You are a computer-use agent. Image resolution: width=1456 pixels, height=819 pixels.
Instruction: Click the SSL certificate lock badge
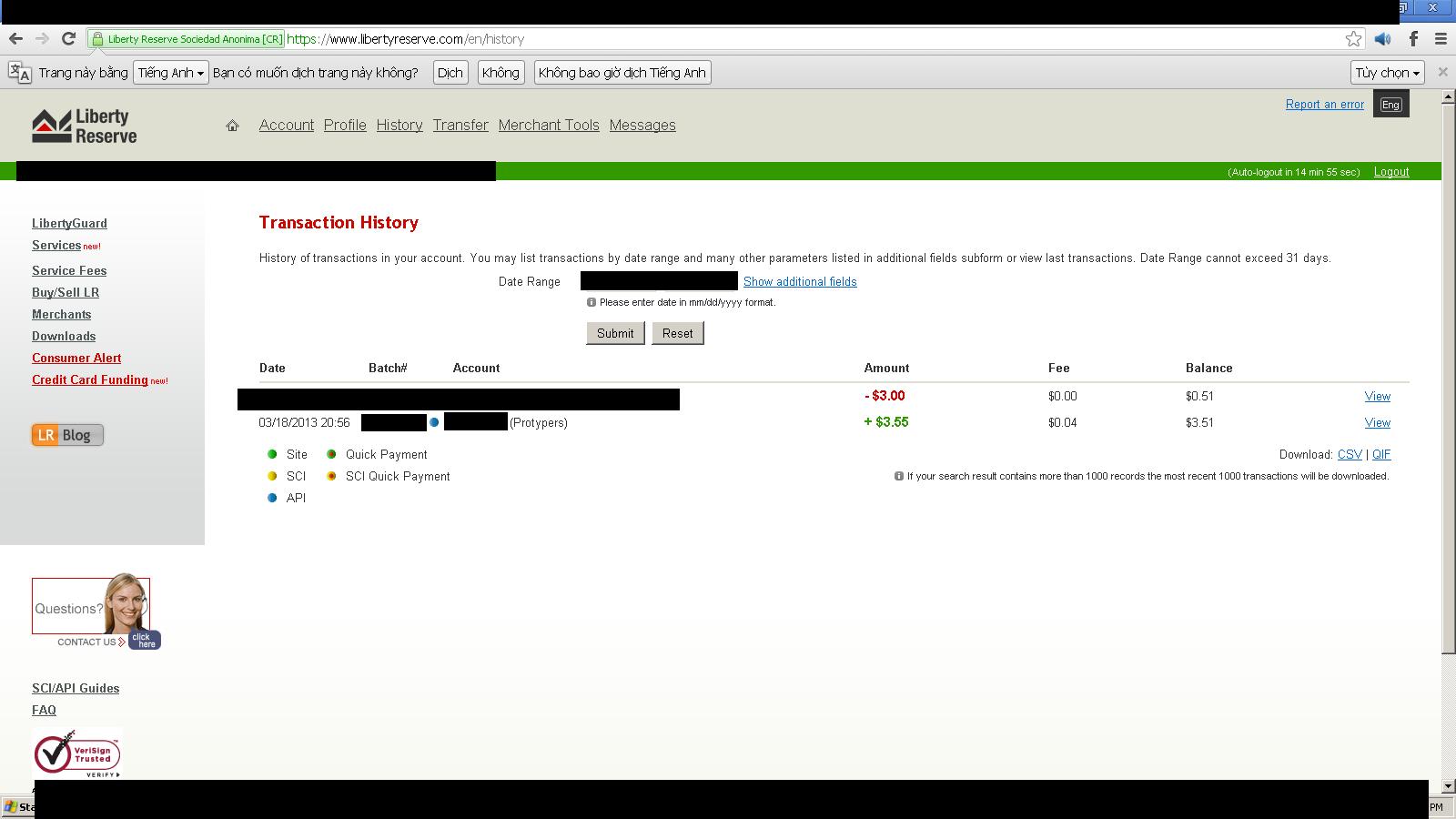(x=187, y=38)
